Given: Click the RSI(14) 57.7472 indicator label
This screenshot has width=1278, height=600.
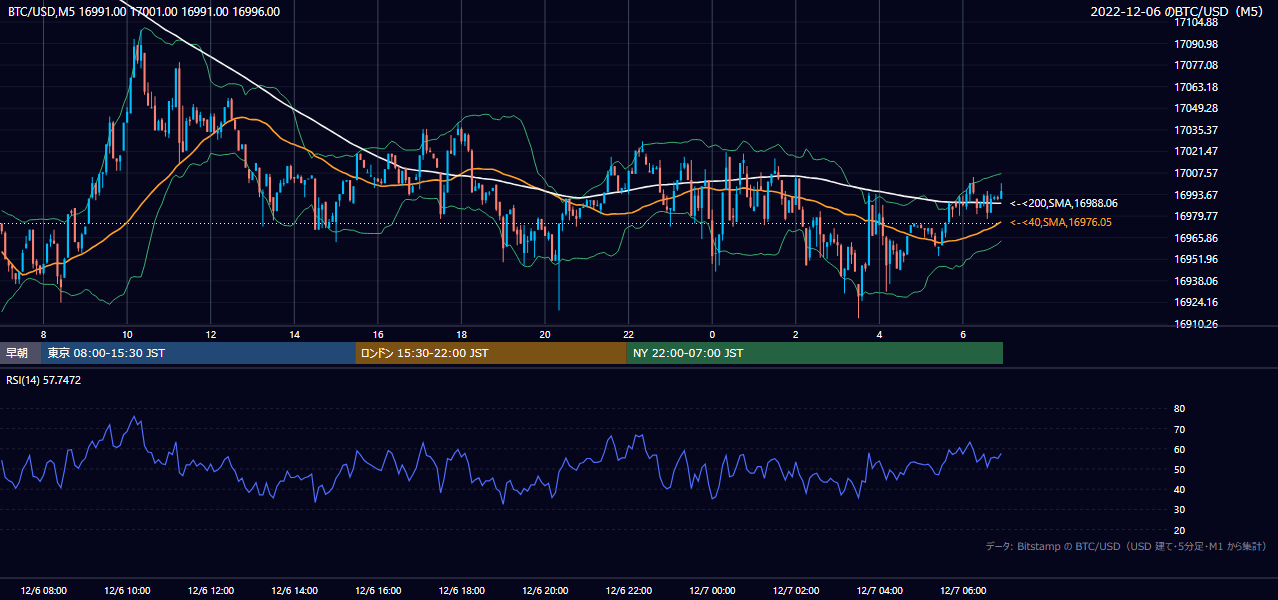Looking at the screenshot, I should [x=44, y=380].
